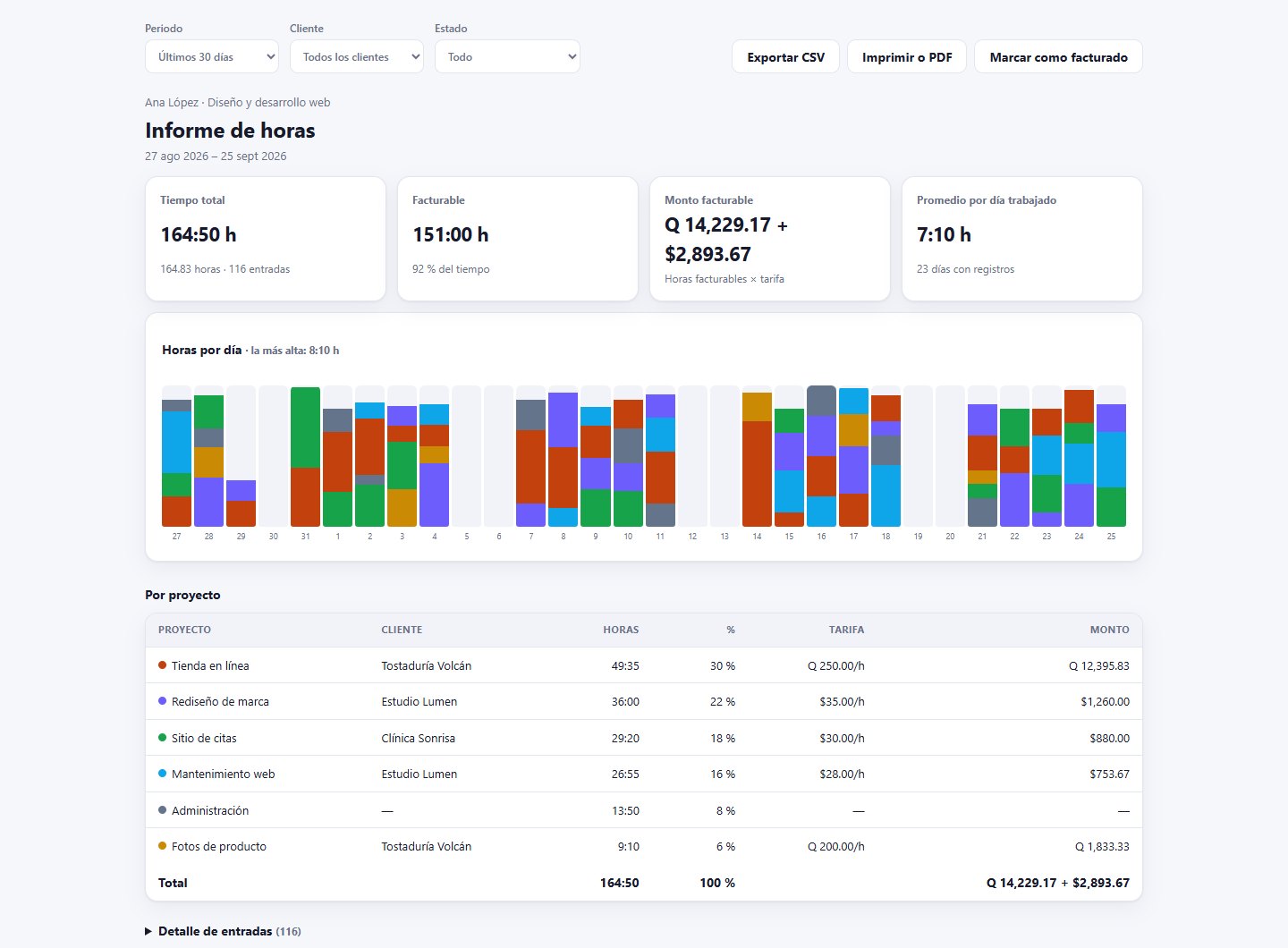The height and width of the screenshot is (948, 1288).
Task: Click the 164.83 horas · 116 entradas text
Action: [x=225, y=269]
